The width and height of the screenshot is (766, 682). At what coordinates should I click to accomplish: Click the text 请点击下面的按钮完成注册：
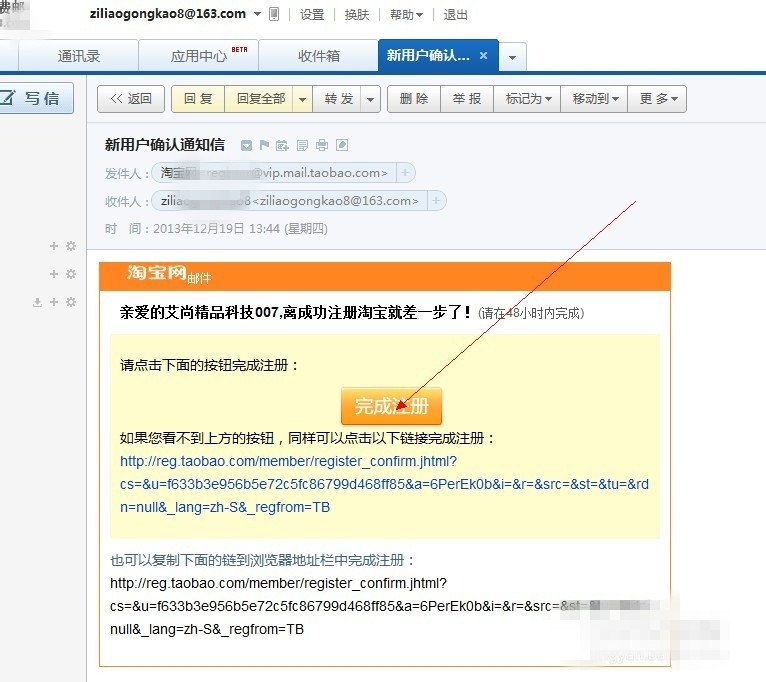tap(210, 365)
